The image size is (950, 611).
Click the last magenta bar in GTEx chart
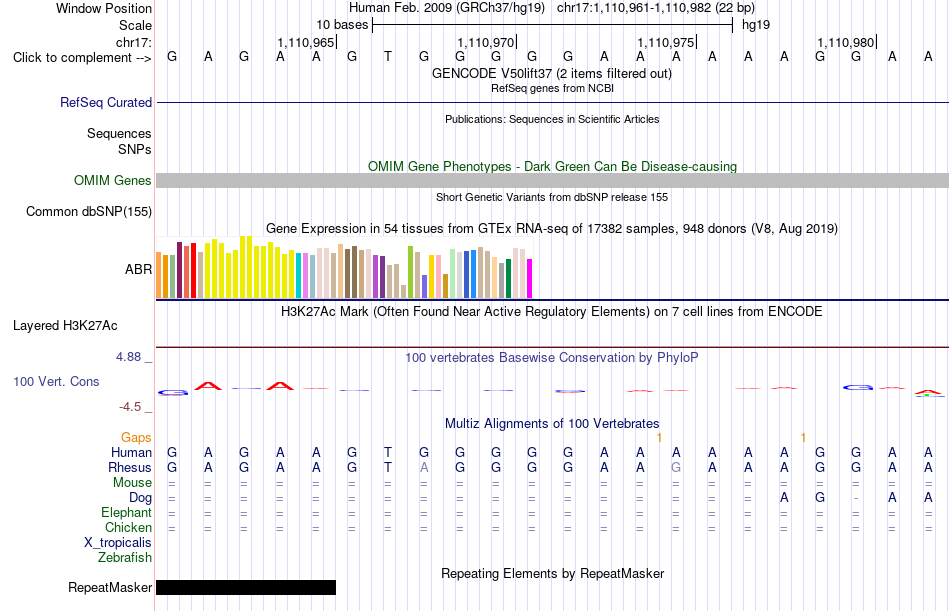(x=530, y=279)
